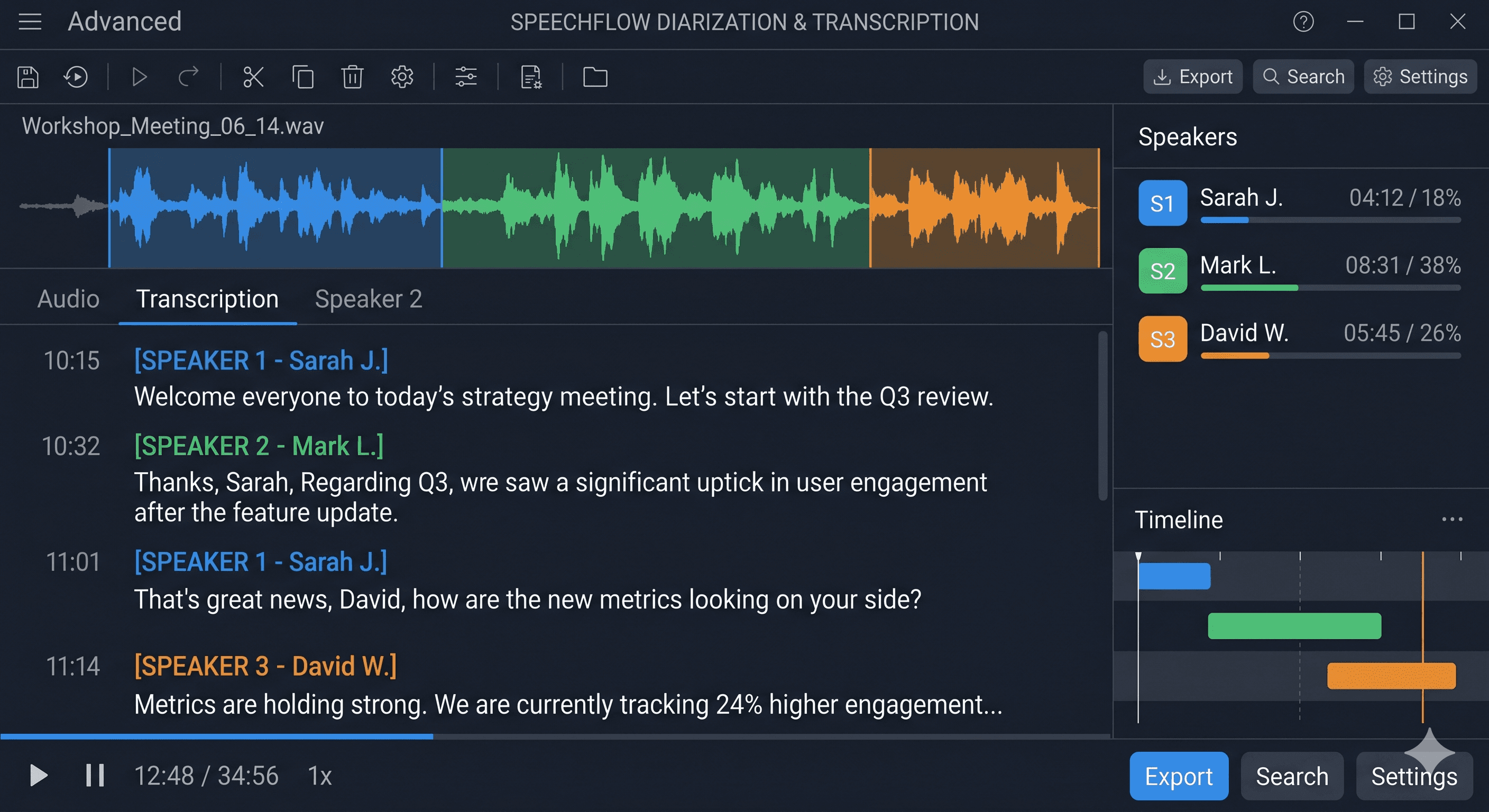1489x812 pixels.
Task: Open the hamburger menu
Action: pos(30,22)
